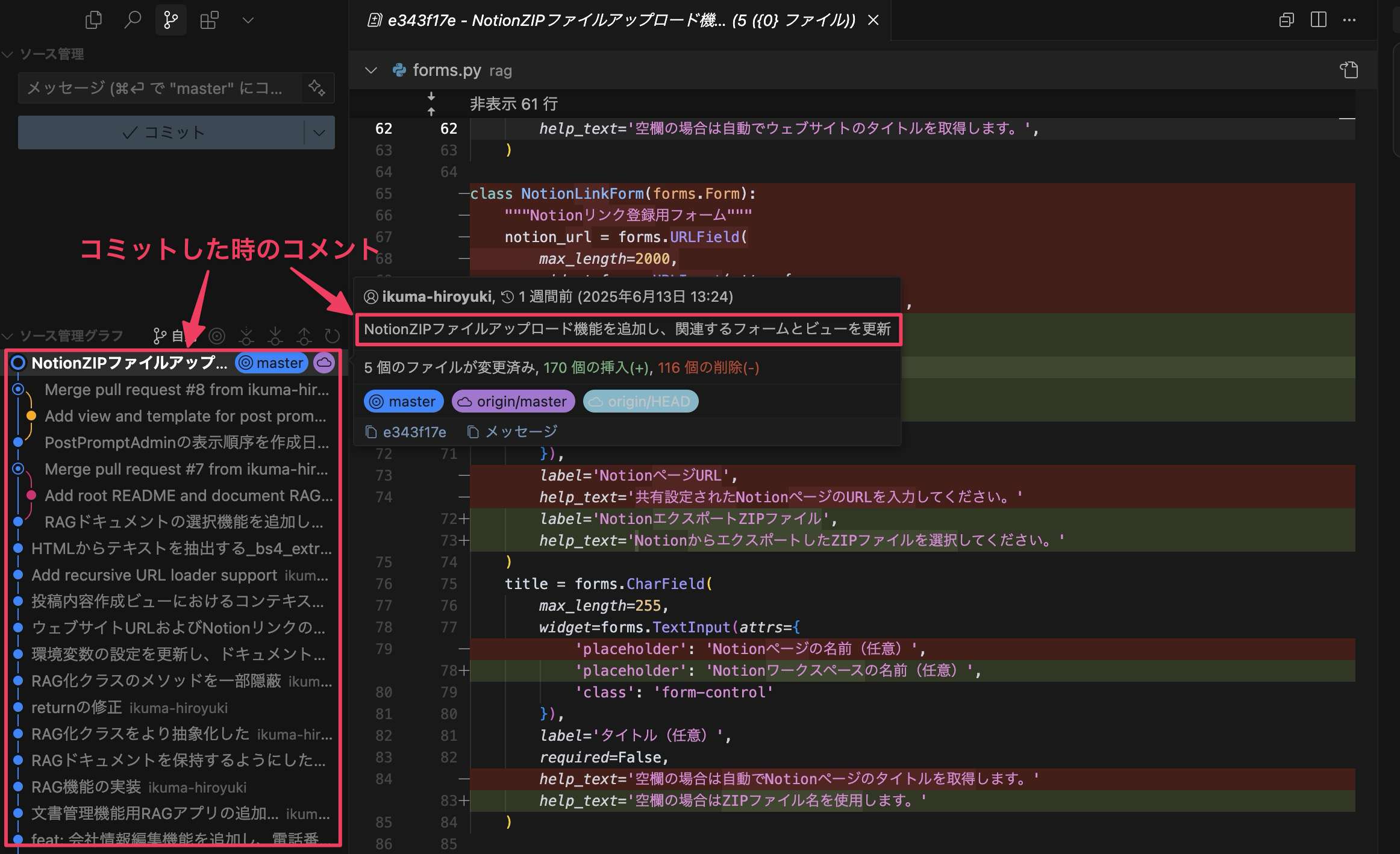Split the editor to the right

(1318, 20)
